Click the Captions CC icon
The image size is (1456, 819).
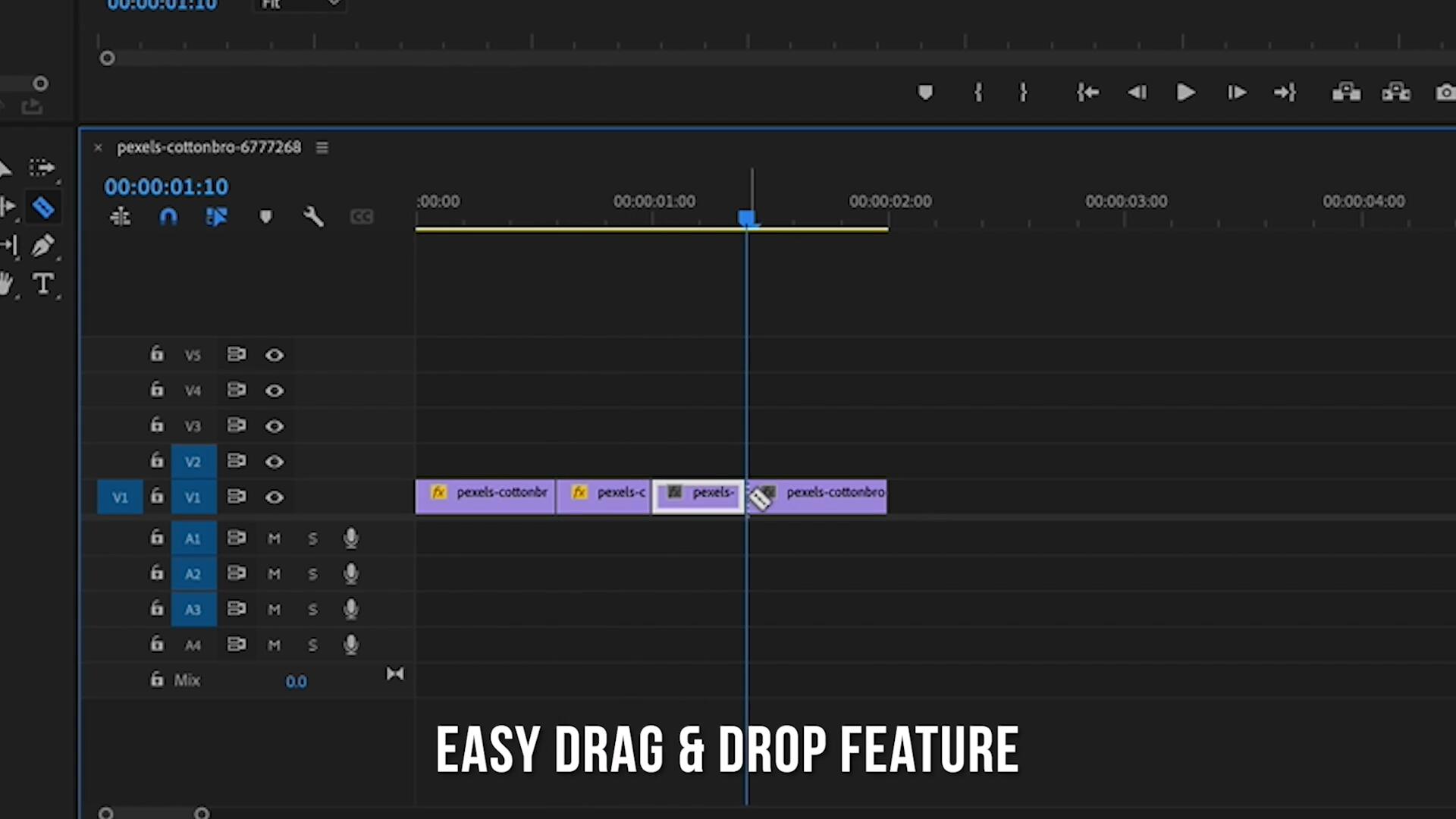point(362,218)
